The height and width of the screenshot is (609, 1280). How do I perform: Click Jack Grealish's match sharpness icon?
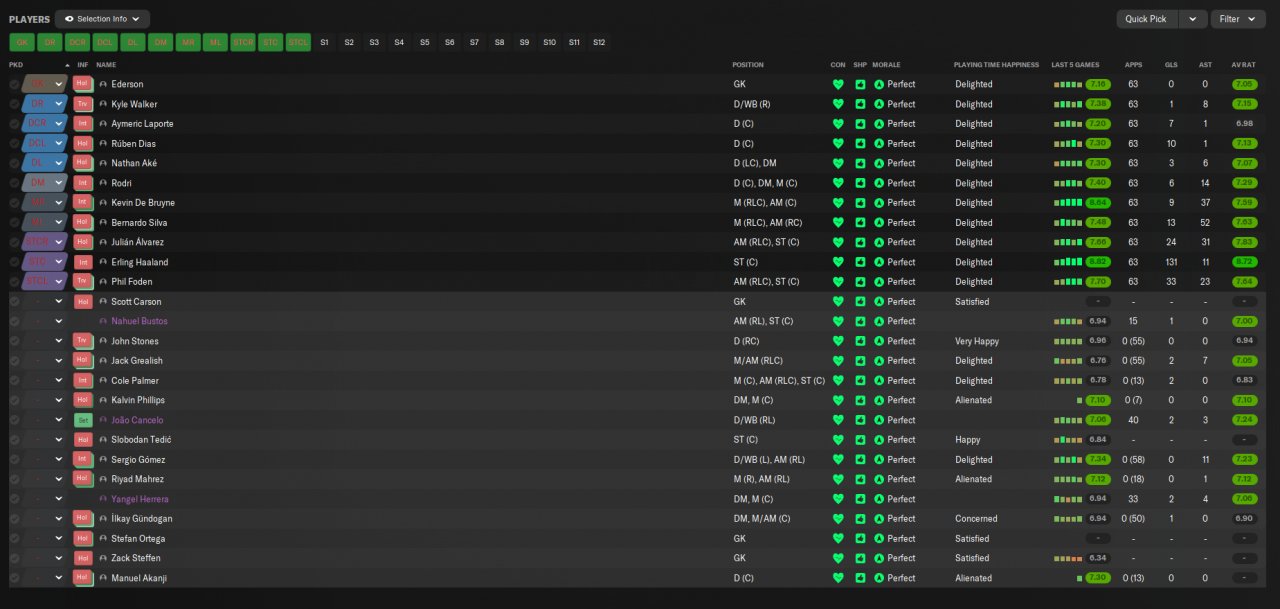860,361
